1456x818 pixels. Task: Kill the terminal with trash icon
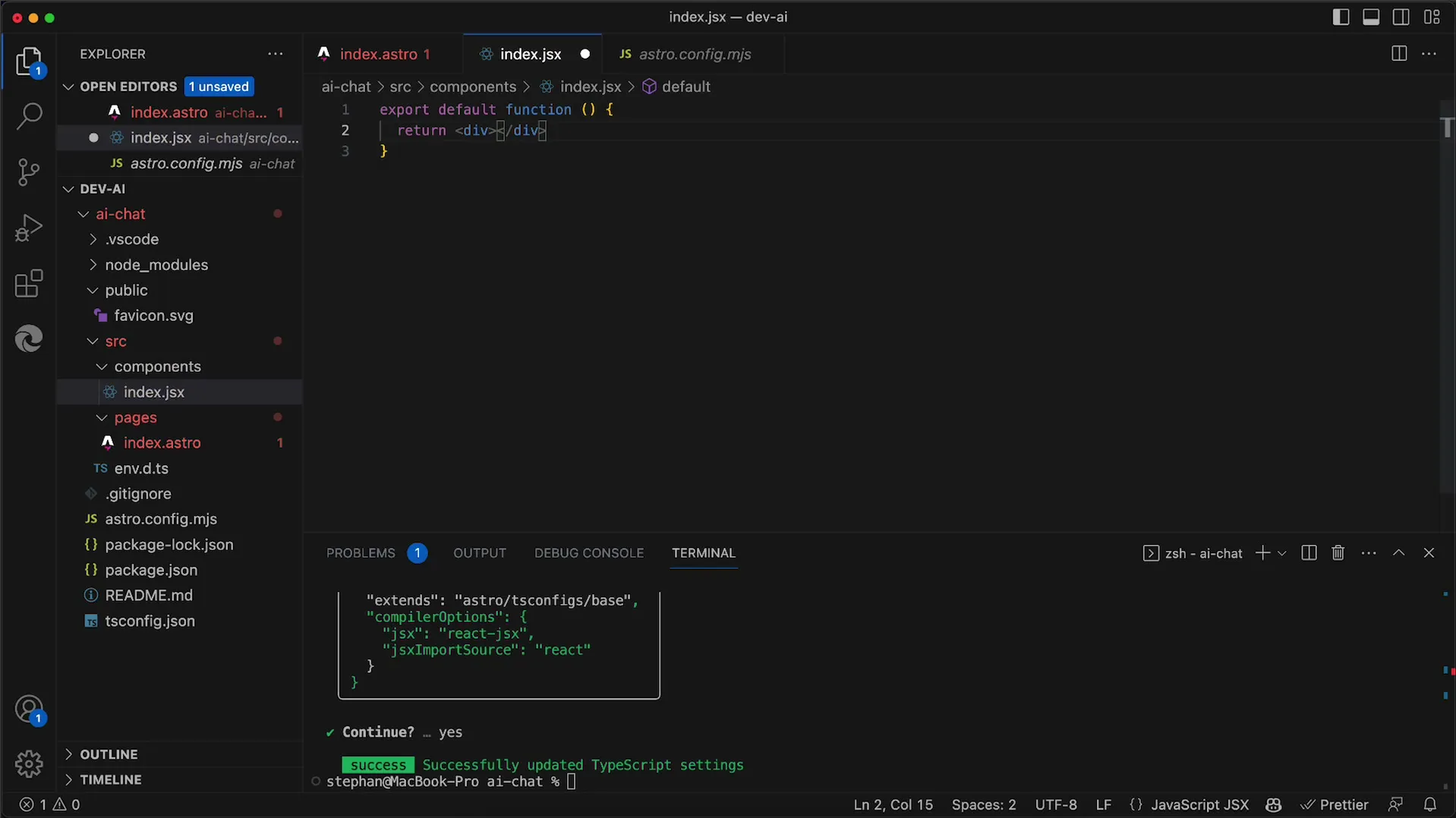[x=1338, y=553]
